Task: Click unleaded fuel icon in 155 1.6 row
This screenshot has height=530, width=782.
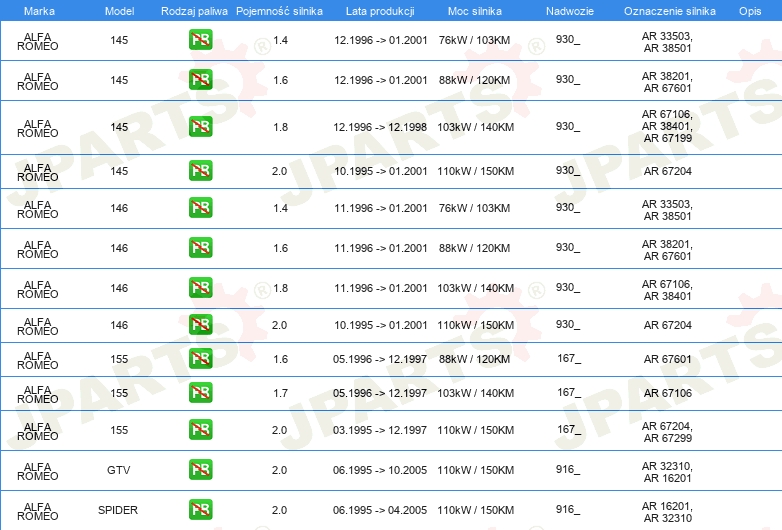Action: tap(200, 358)
